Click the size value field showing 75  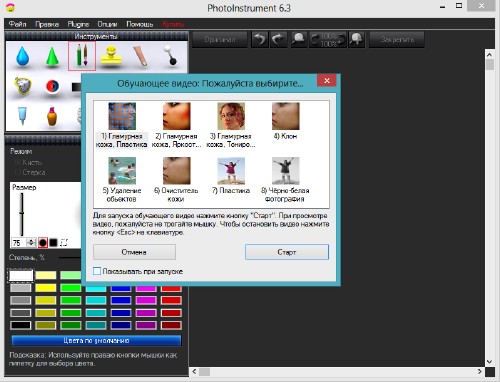[x=19, y=243]
